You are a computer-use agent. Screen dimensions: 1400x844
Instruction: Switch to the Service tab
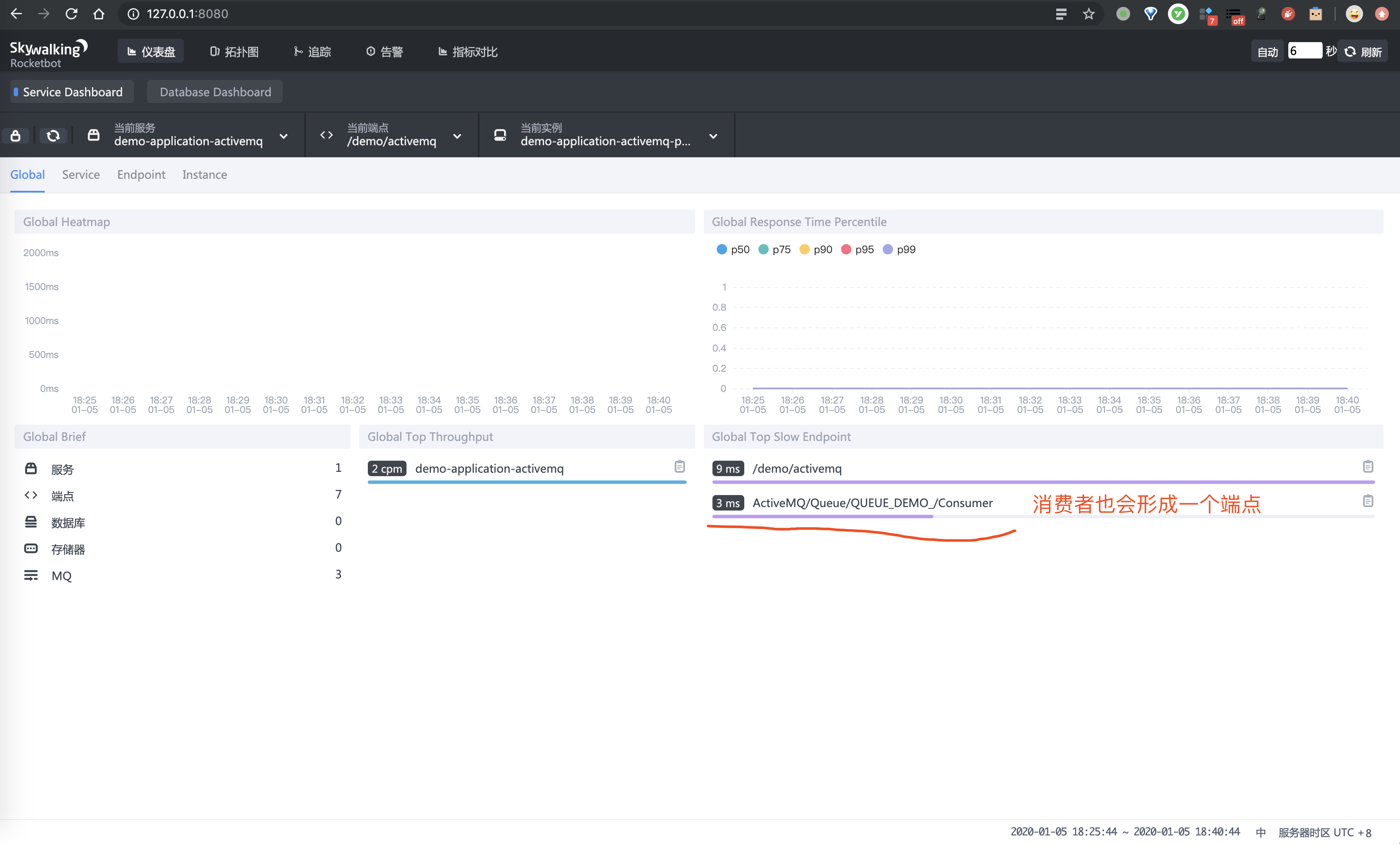pyautogui.click(x=80, y=174)
